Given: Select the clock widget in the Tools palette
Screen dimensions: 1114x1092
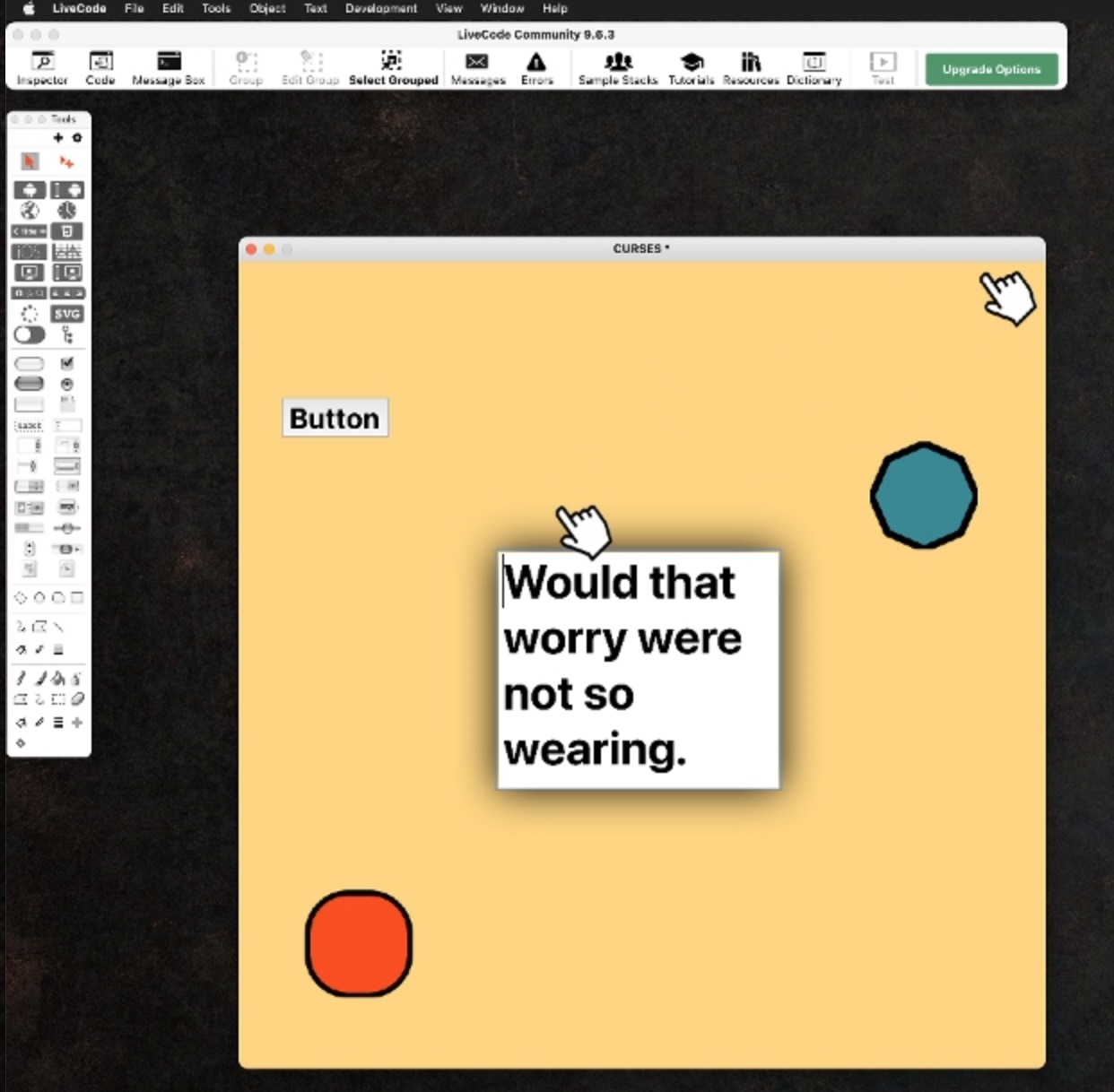Looking at the screenshot, I should 67,211.
